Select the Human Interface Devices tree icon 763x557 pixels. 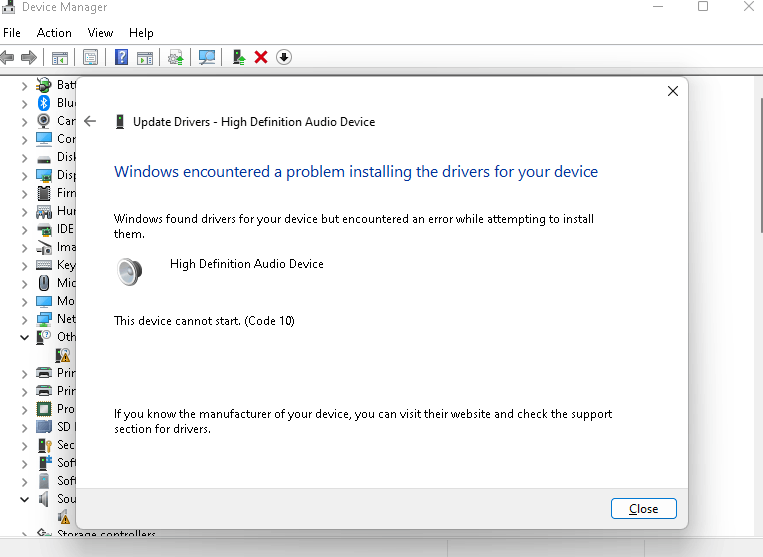click(44, 212)
